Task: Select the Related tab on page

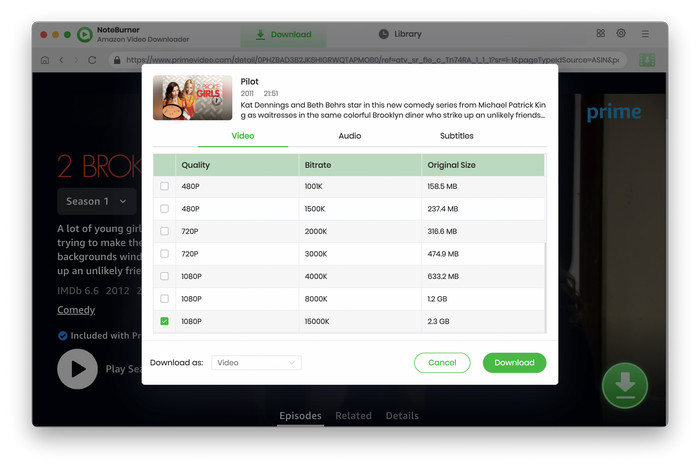Action: pyautogui.click(x=353, y=415)
